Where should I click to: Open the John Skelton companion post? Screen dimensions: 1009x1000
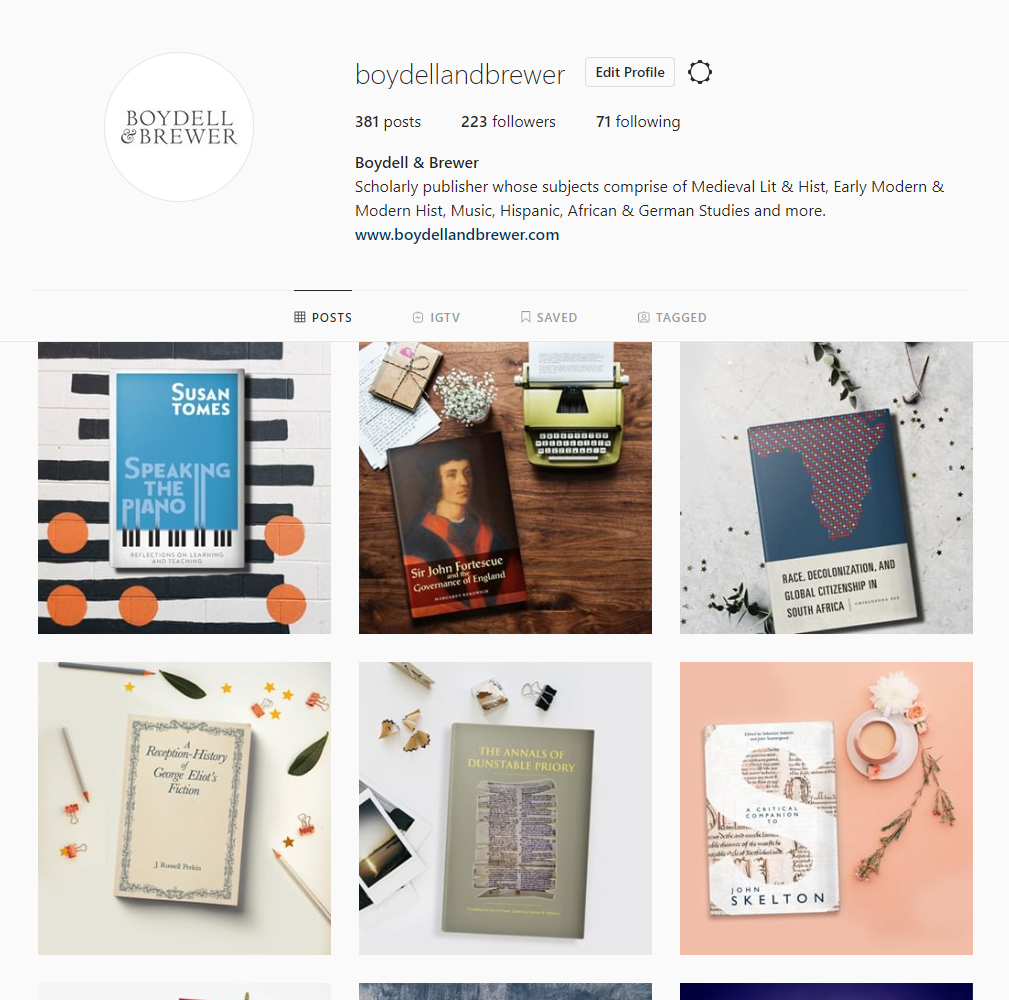826,808
